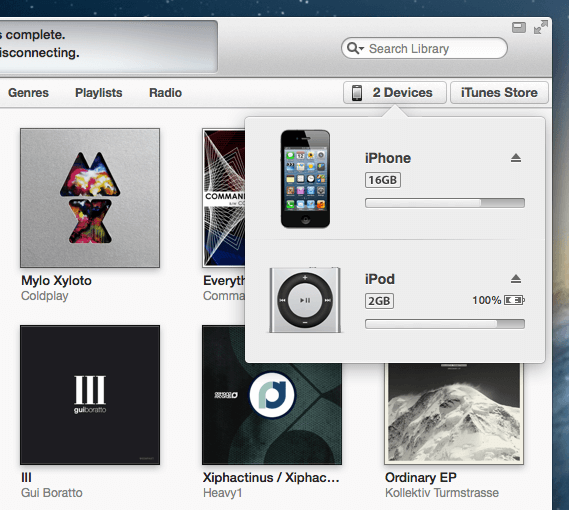Eject the iPod device
Image resolution: width=569 pixels, height=510 pixels.
point(516,279)
